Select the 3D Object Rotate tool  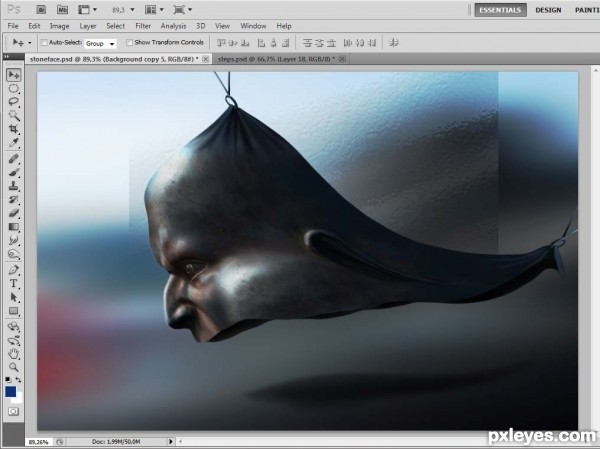(x=14, y=327)
